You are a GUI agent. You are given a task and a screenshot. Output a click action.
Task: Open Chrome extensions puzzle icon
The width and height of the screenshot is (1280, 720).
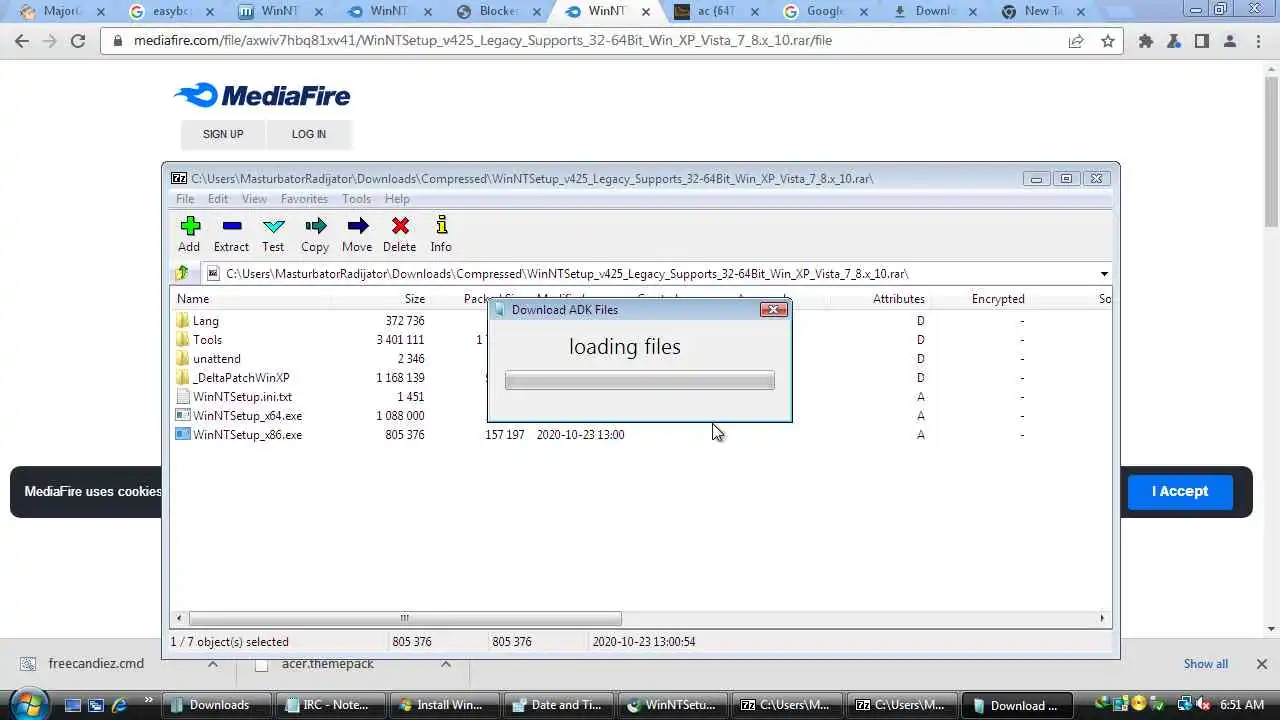[x=1146, y=41]
